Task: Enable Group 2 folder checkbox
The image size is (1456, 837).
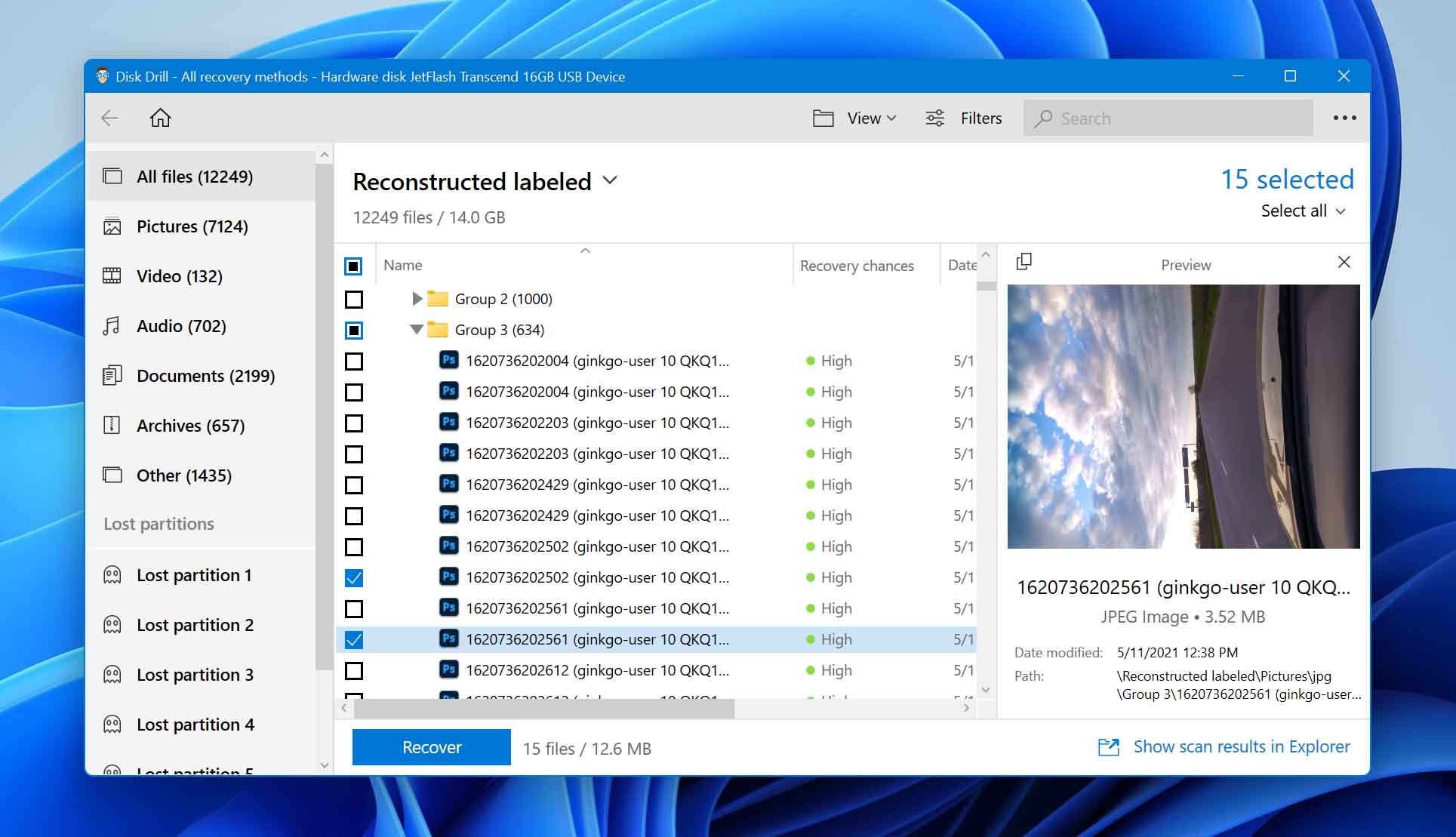Action: pyautogui.click(x=354, y=298)
